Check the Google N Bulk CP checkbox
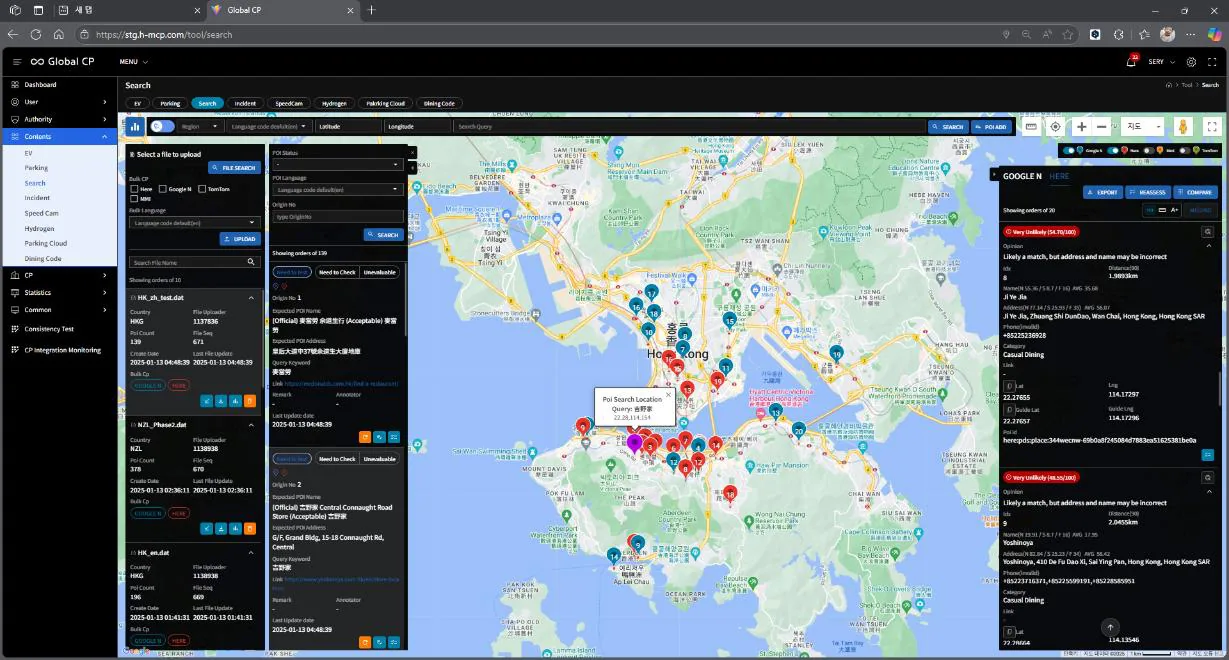Image resolution: width=1229 pixels, height=660 pixels. pos(162,188)
